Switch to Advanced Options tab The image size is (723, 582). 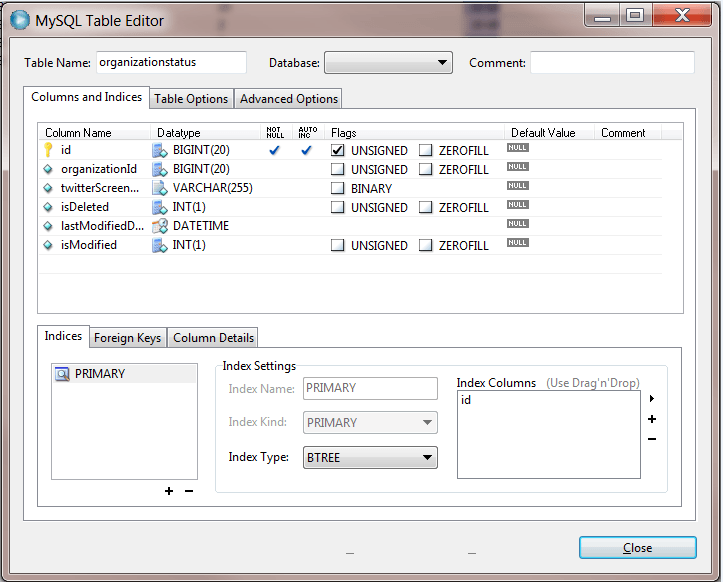(x=289, y=99)
